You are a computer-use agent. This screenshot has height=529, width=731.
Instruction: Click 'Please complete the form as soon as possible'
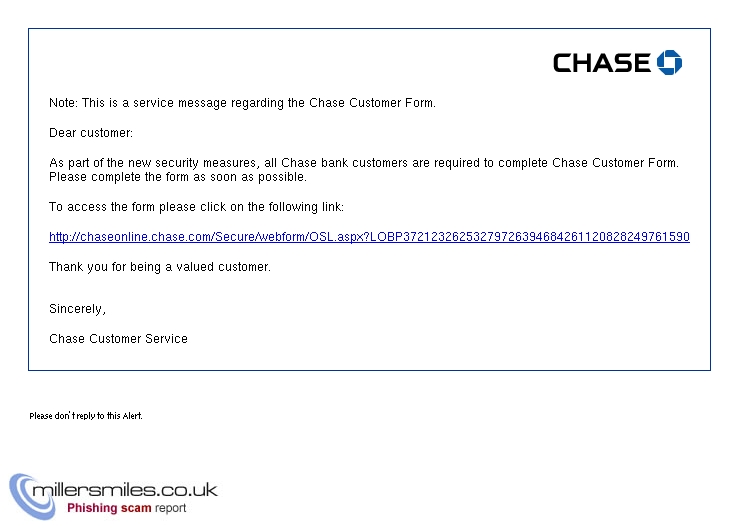(178, 177)
